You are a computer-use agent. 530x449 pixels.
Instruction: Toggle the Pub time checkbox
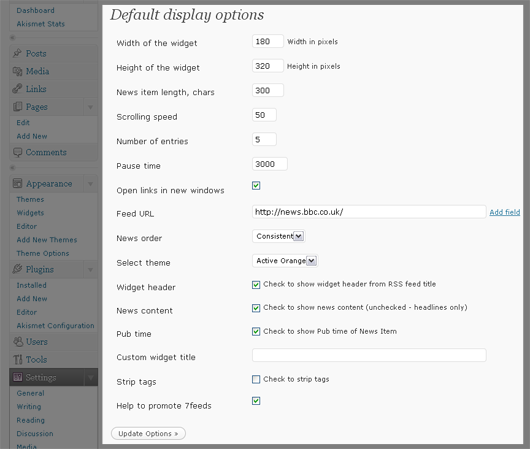point(256,331)
